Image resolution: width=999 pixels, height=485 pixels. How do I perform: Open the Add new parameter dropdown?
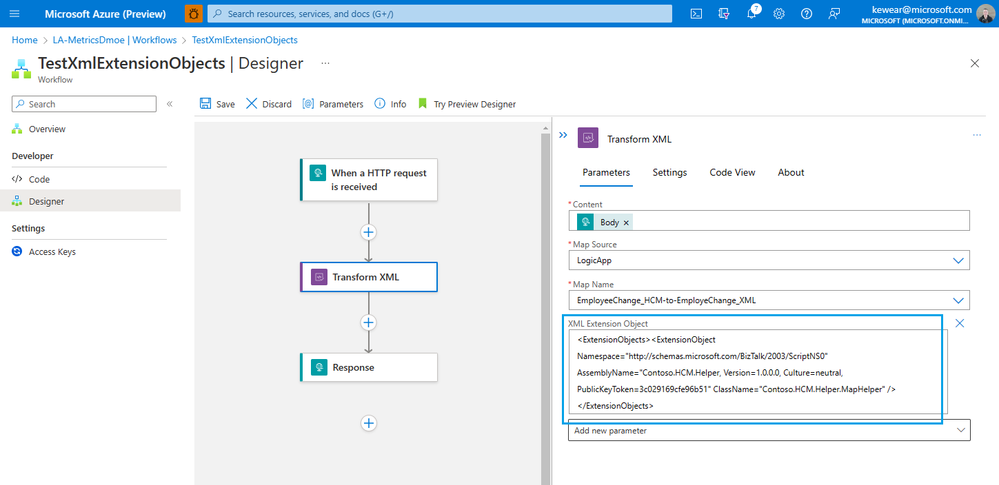[769, 430]
